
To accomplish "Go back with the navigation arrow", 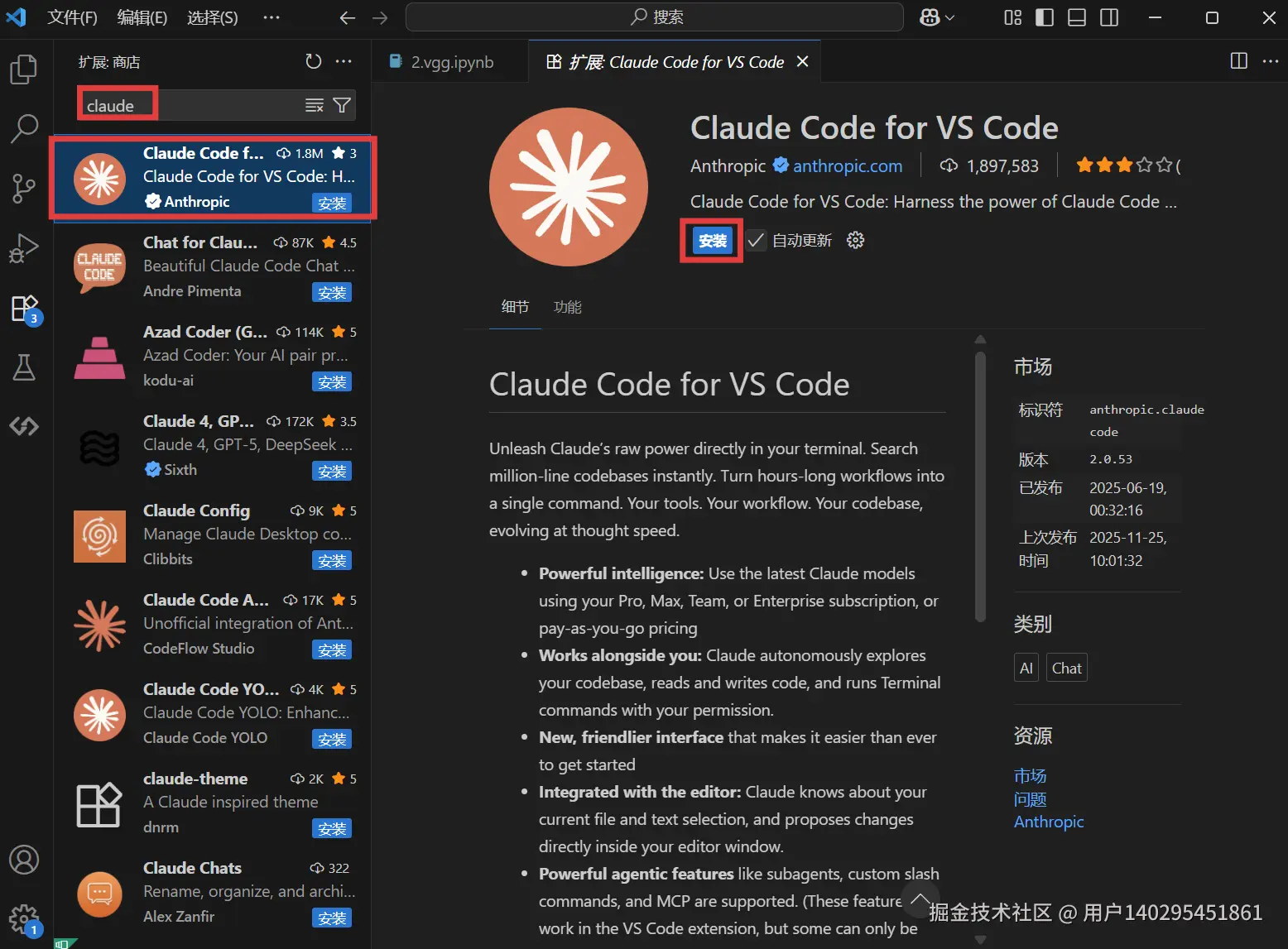I will (x=348, y=17).
